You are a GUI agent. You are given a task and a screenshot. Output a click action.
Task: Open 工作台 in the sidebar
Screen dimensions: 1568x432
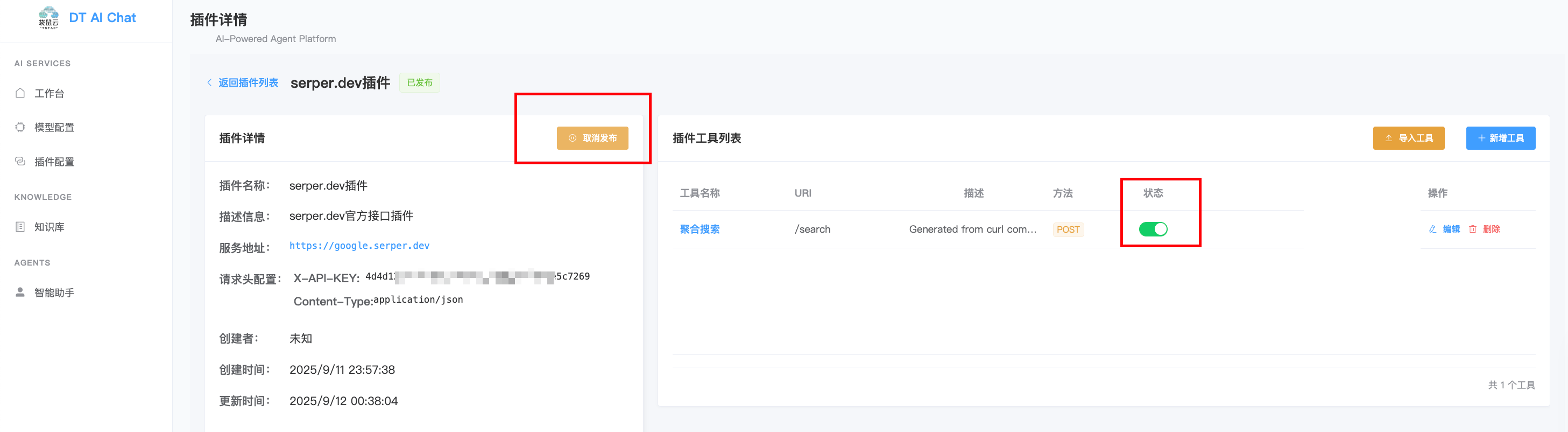(x=48, y=93)
